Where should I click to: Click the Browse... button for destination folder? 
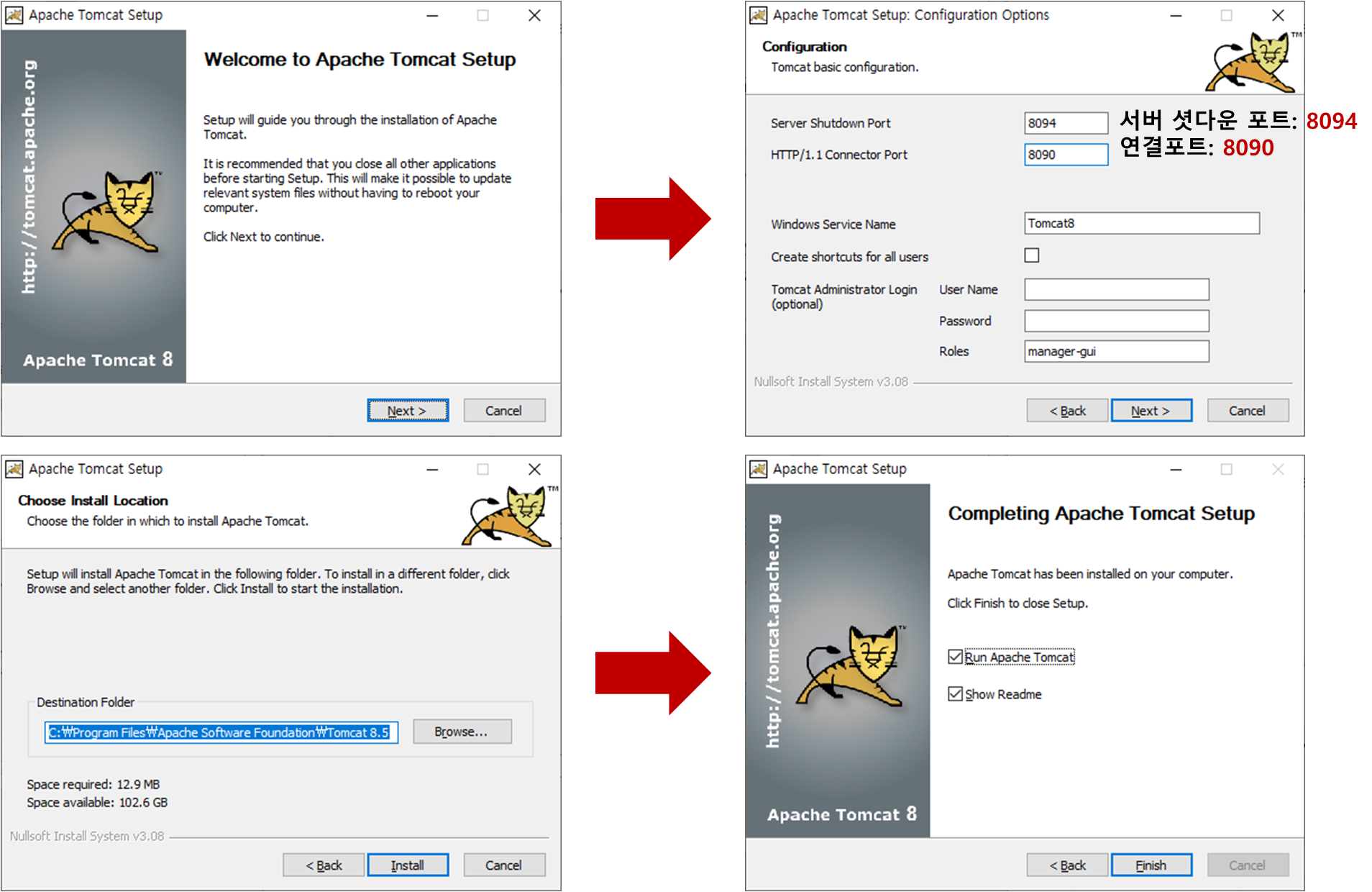tap(462, 732)
